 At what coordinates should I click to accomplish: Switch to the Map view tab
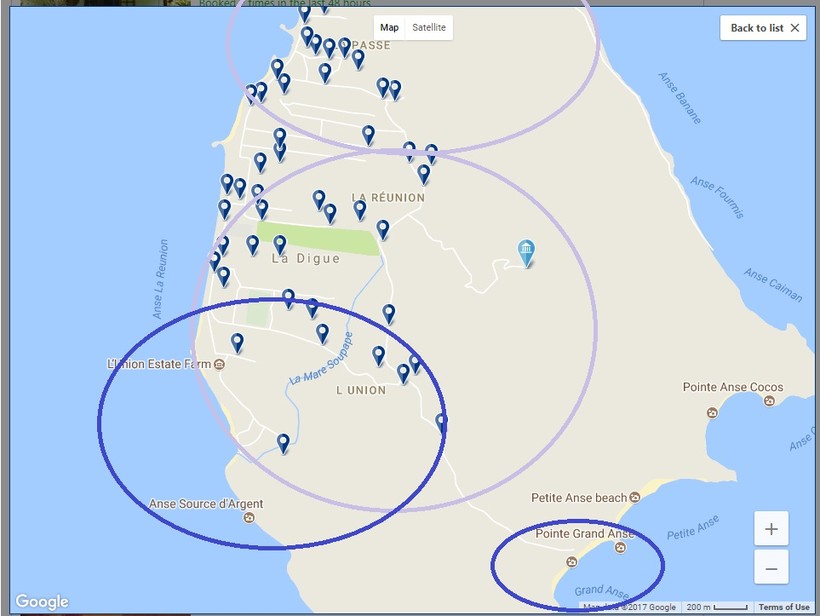[389, 28]
